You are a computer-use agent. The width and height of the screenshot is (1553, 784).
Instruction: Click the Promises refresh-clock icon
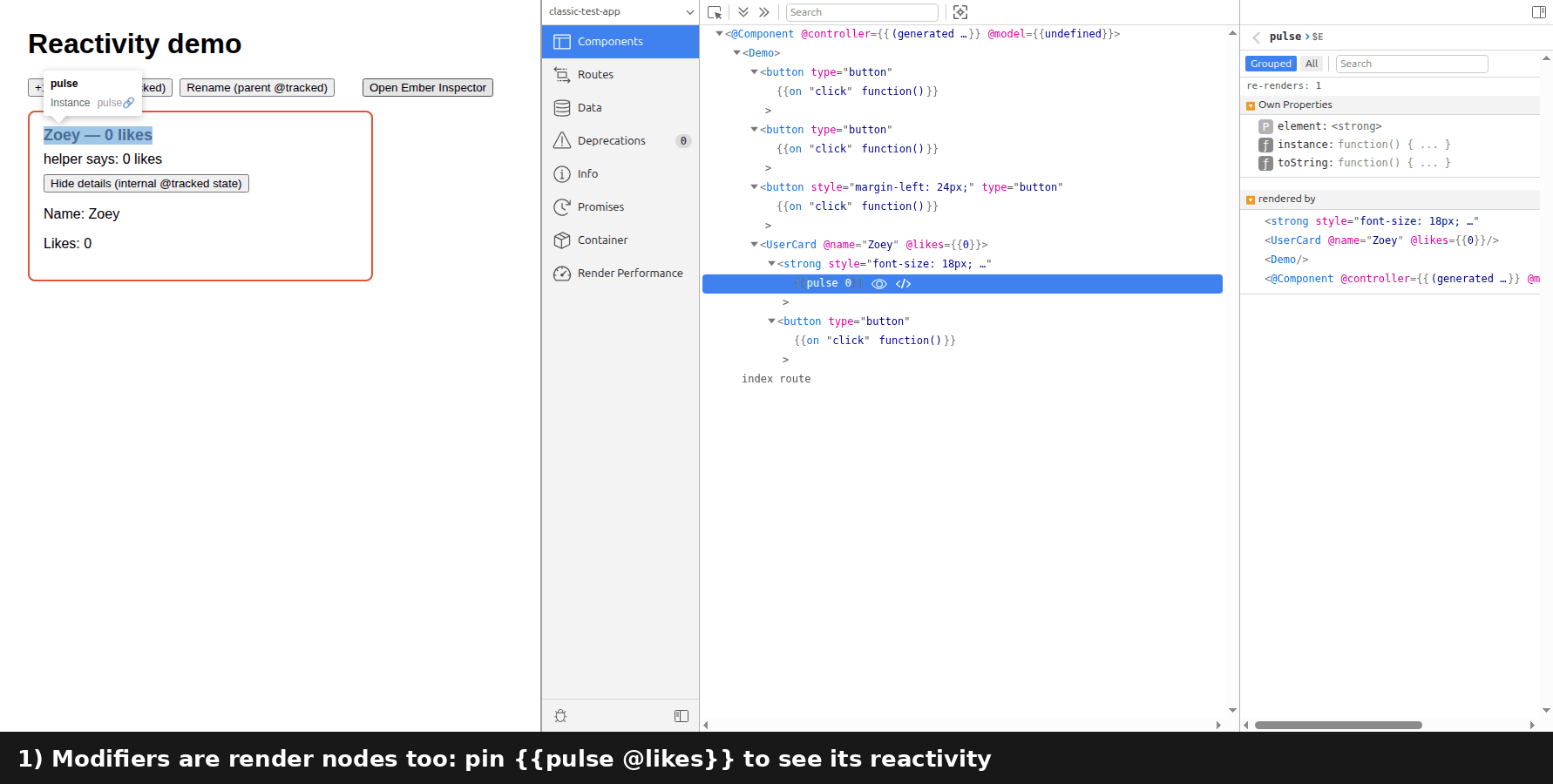[x=562, y=207]
